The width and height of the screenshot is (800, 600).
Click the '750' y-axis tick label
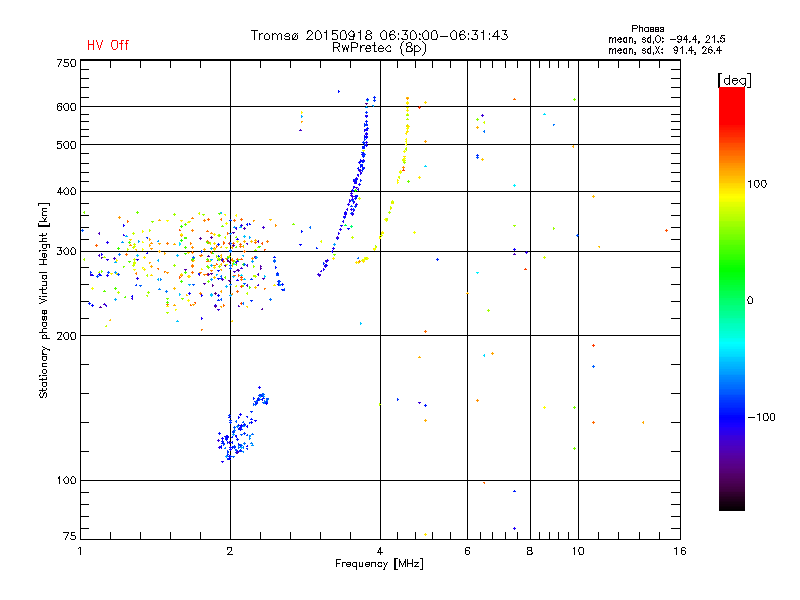pos(67,63)
